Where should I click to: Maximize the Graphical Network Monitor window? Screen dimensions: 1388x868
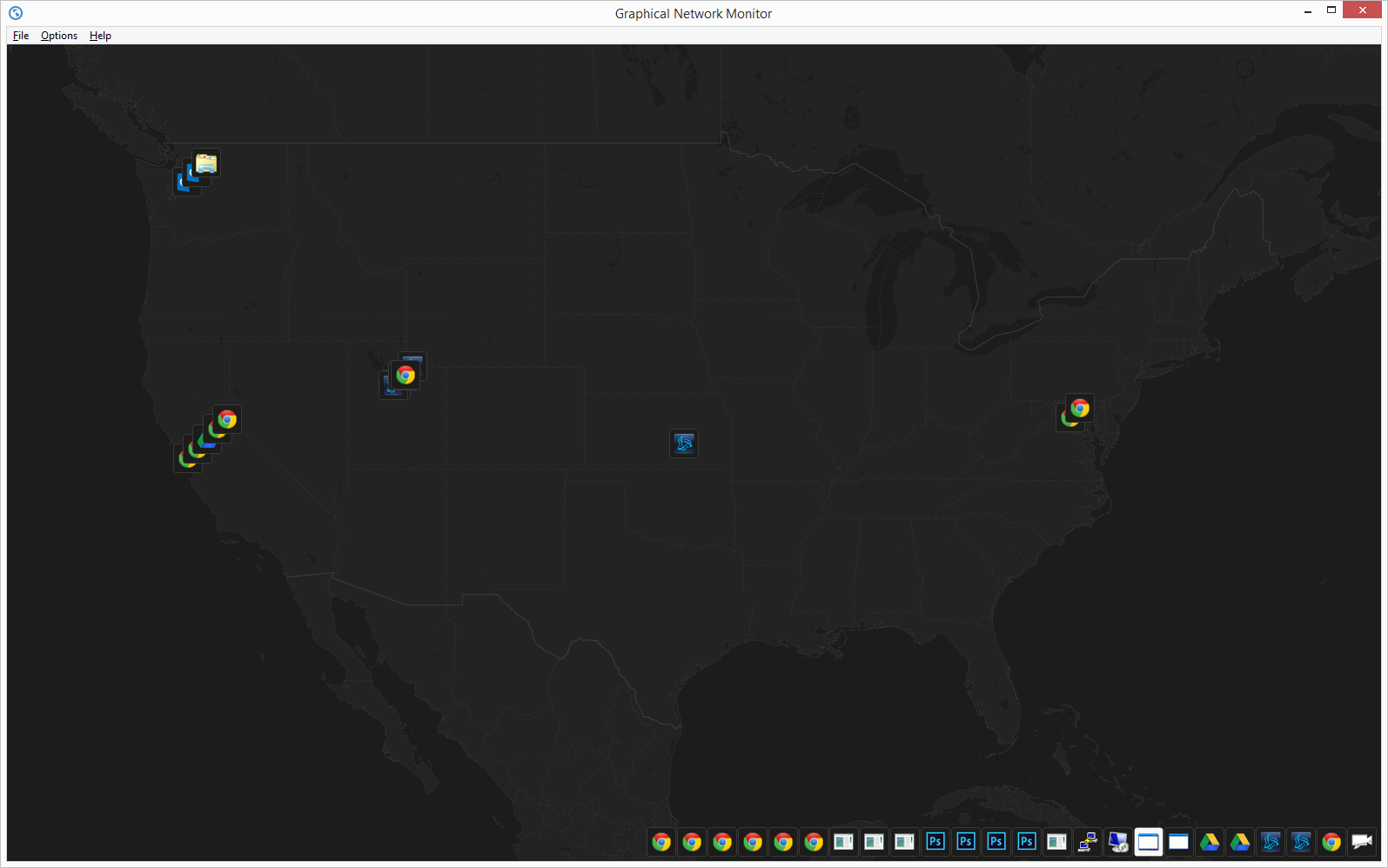(x=1331, y=10)
